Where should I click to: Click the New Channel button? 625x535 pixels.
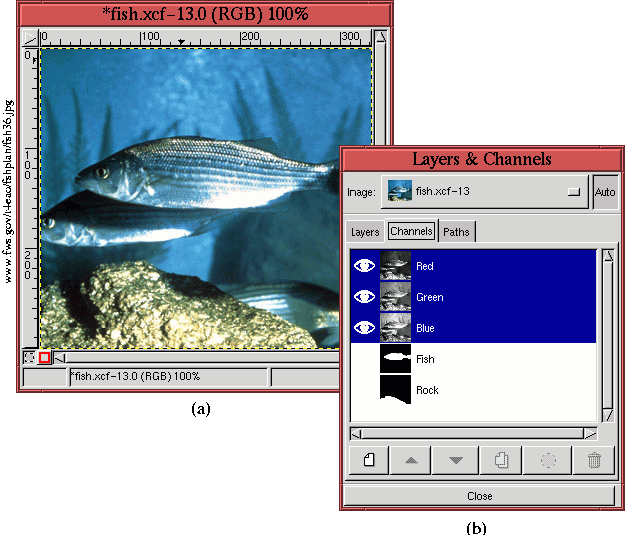click(368, 460)
